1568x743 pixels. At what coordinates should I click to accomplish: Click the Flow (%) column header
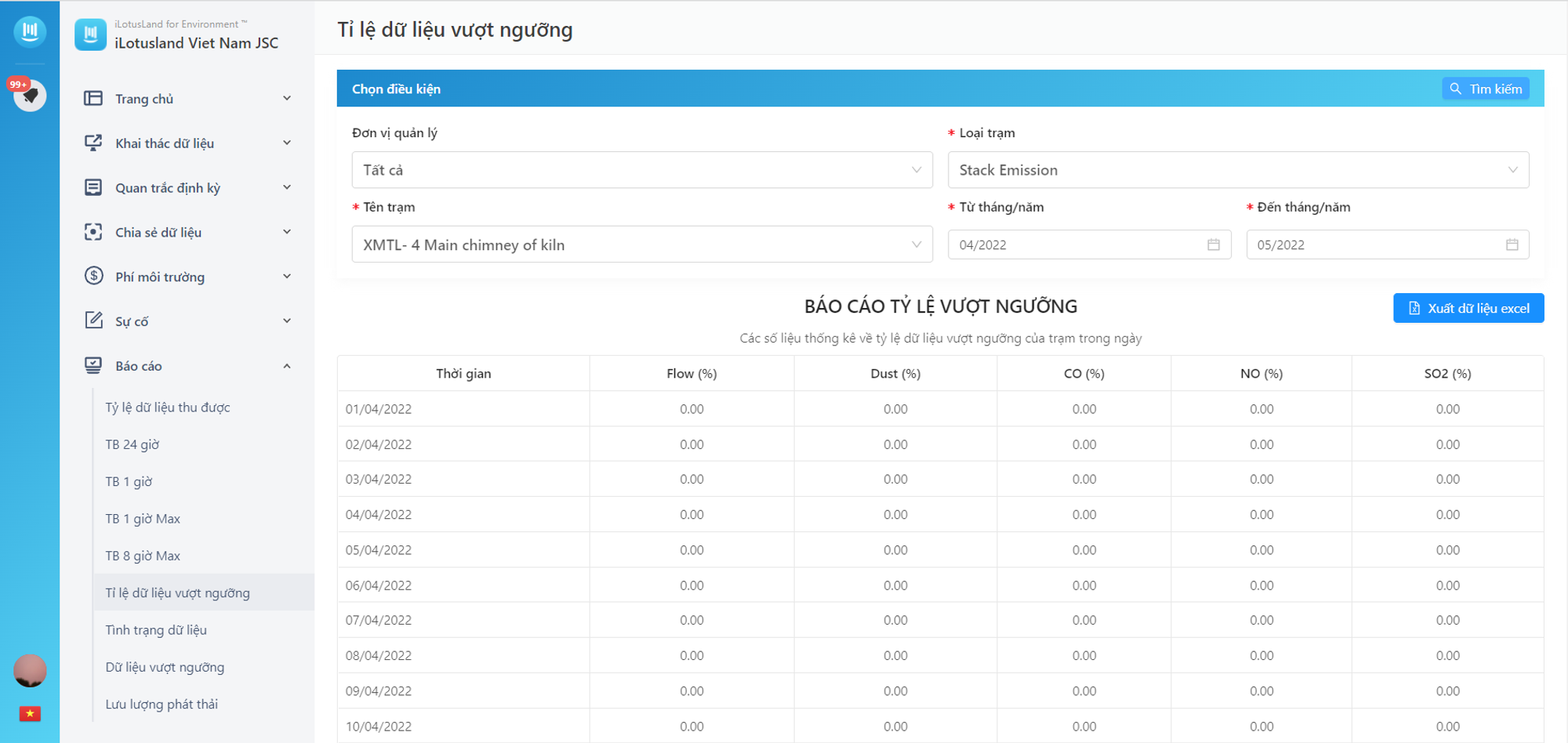(691, 374)
